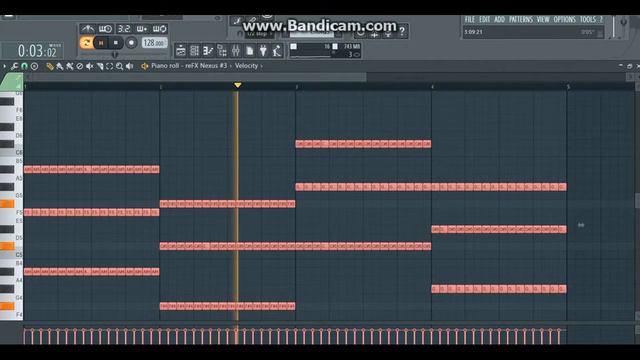Click the piano roll vertical scrollbar

coord(637,201)
